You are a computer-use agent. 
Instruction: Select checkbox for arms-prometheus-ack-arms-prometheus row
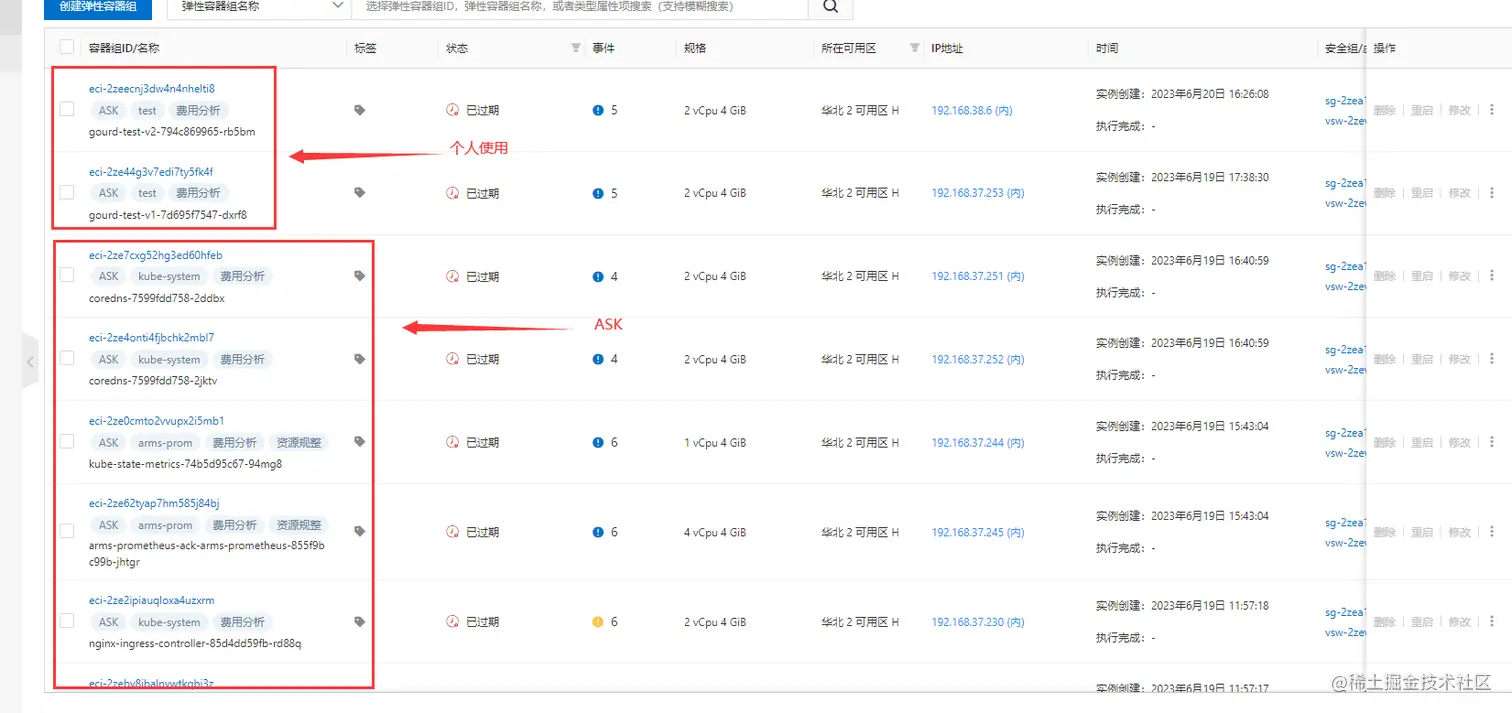click(x=67, y=531)
